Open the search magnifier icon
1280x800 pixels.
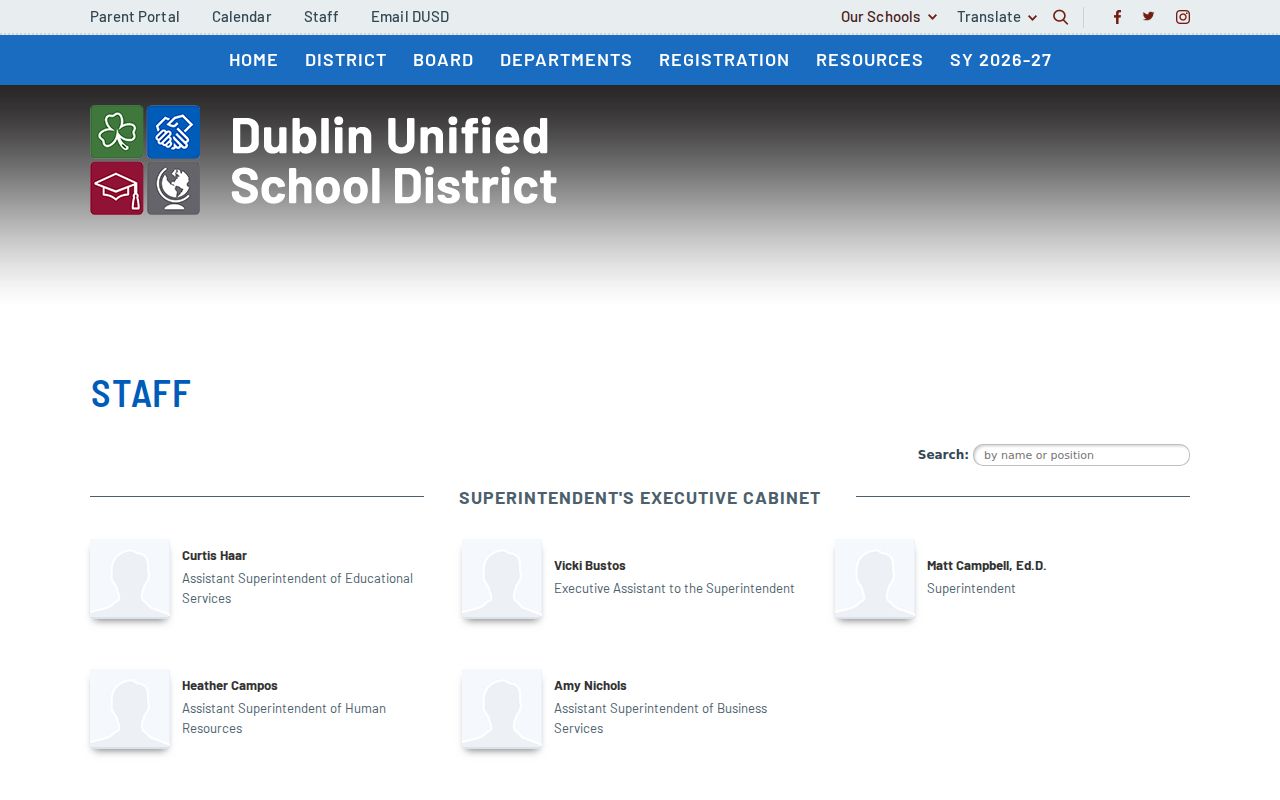tap(1061, 17)
